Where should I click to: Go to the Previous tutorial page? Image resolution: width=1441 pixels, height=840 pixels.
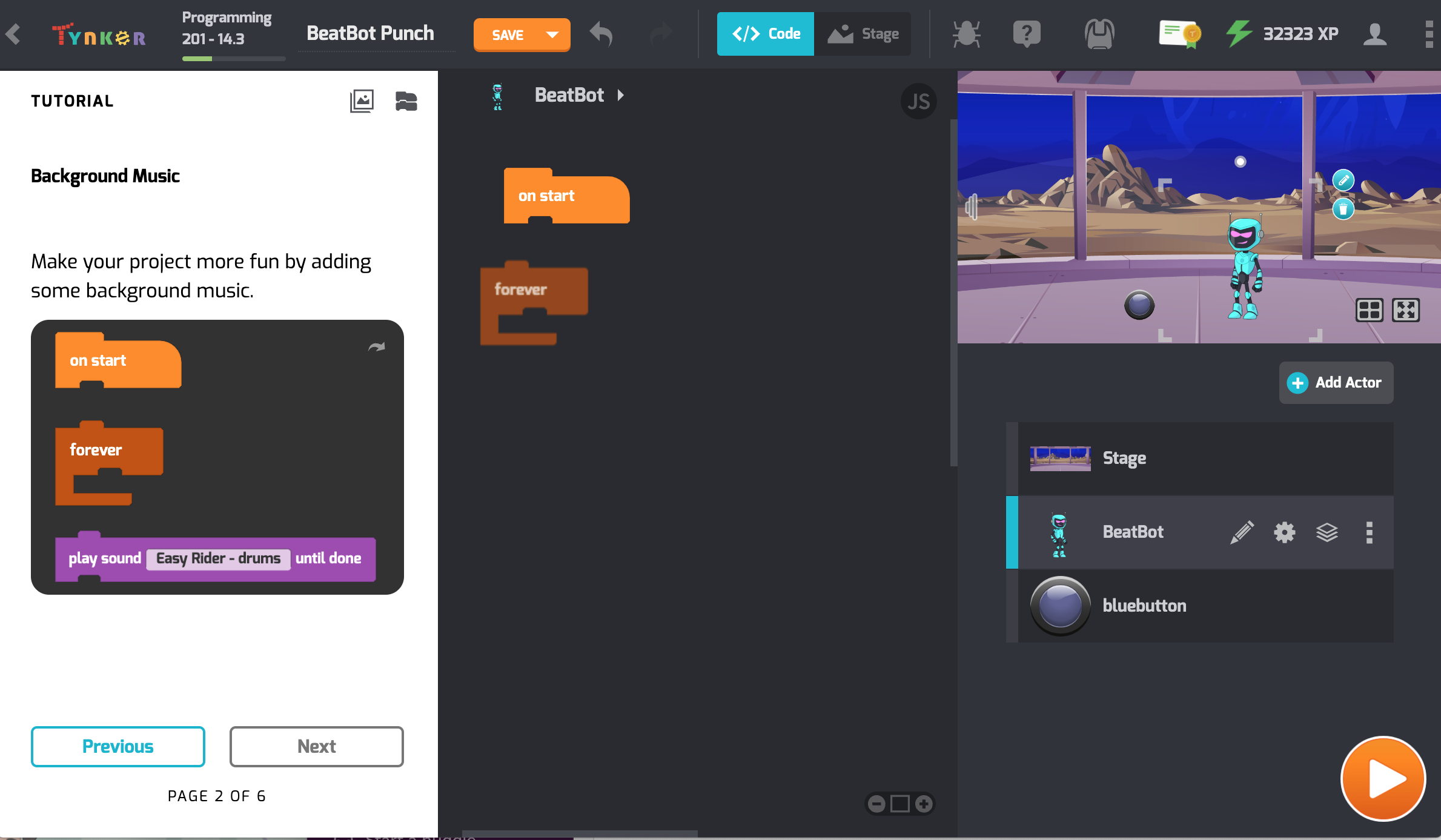[x=118, y=747]
